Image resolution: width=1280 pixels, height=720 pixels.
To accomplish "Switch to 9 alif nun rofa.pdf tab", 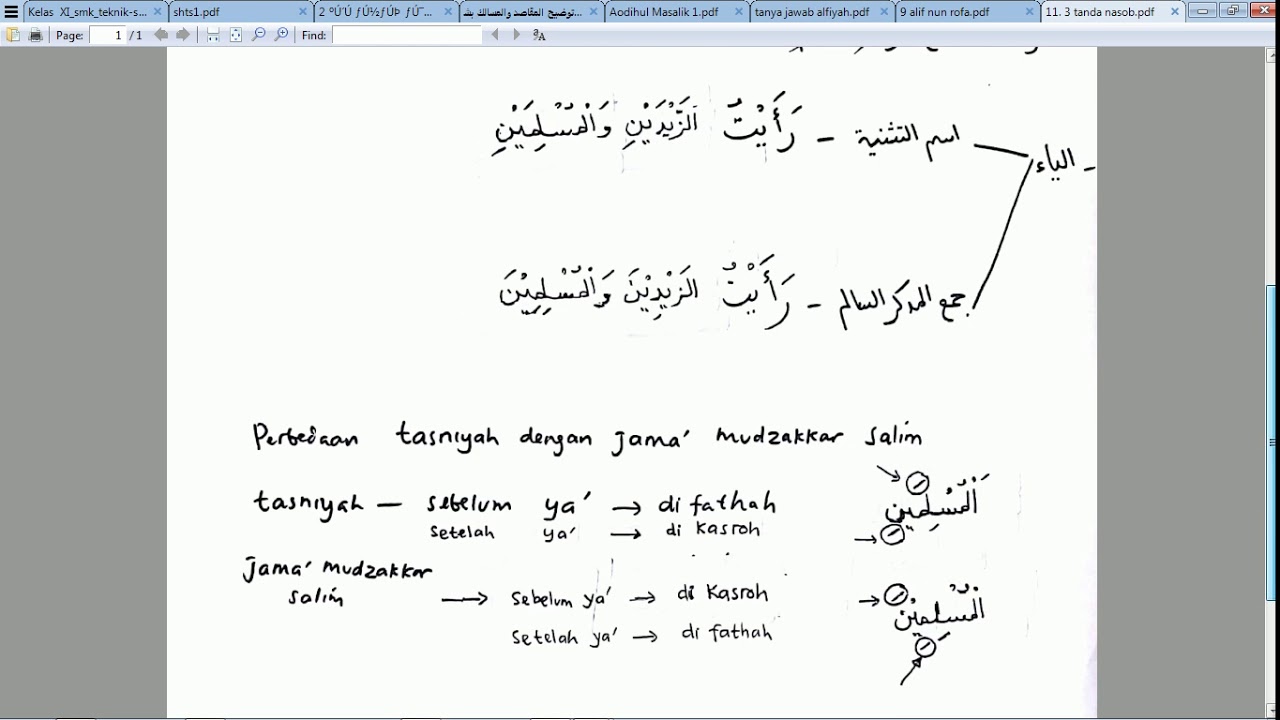I will 967,12.
